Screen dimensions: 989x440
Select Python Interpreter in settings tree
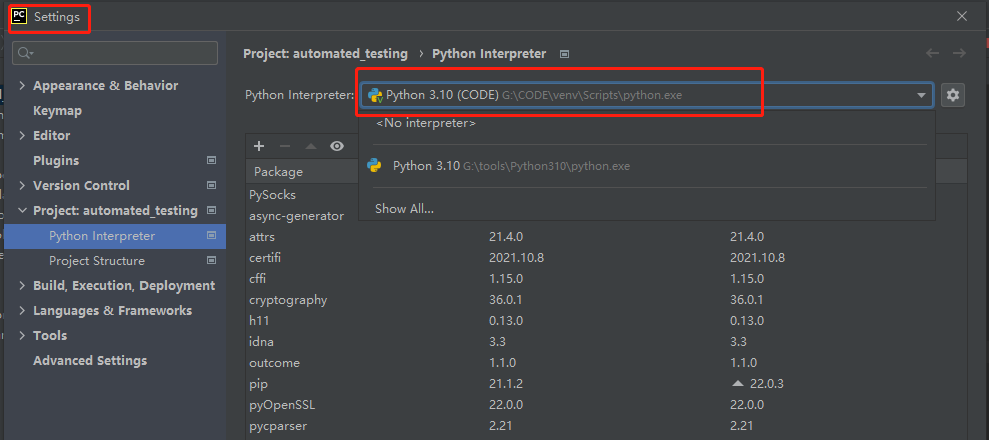tap(115, 236)
